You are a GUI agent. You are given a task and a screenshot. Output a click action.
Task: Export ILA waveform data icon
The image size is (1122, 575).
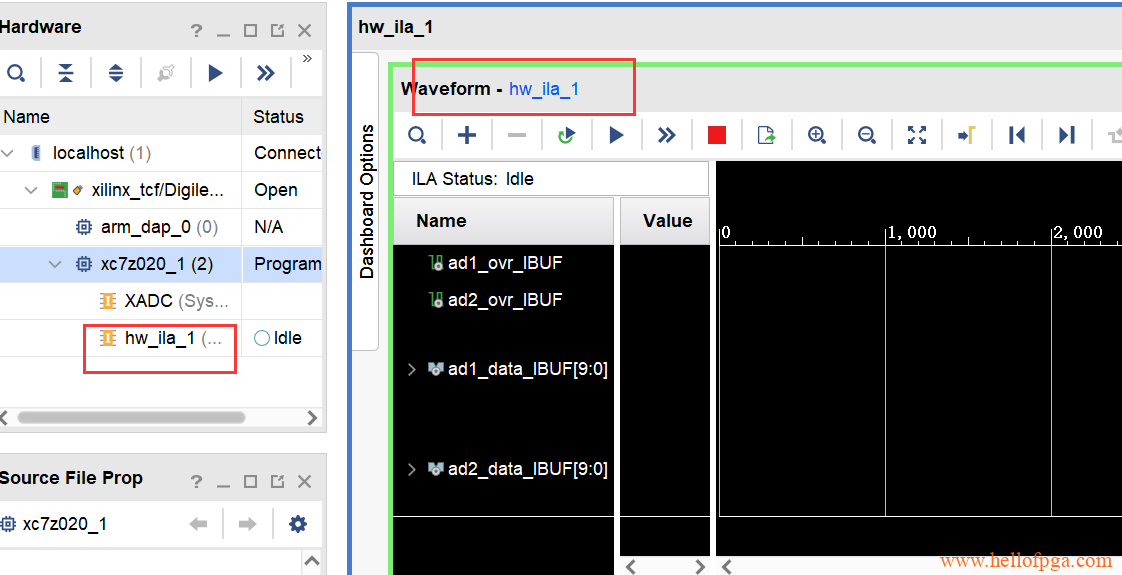[x=766, y=135]
